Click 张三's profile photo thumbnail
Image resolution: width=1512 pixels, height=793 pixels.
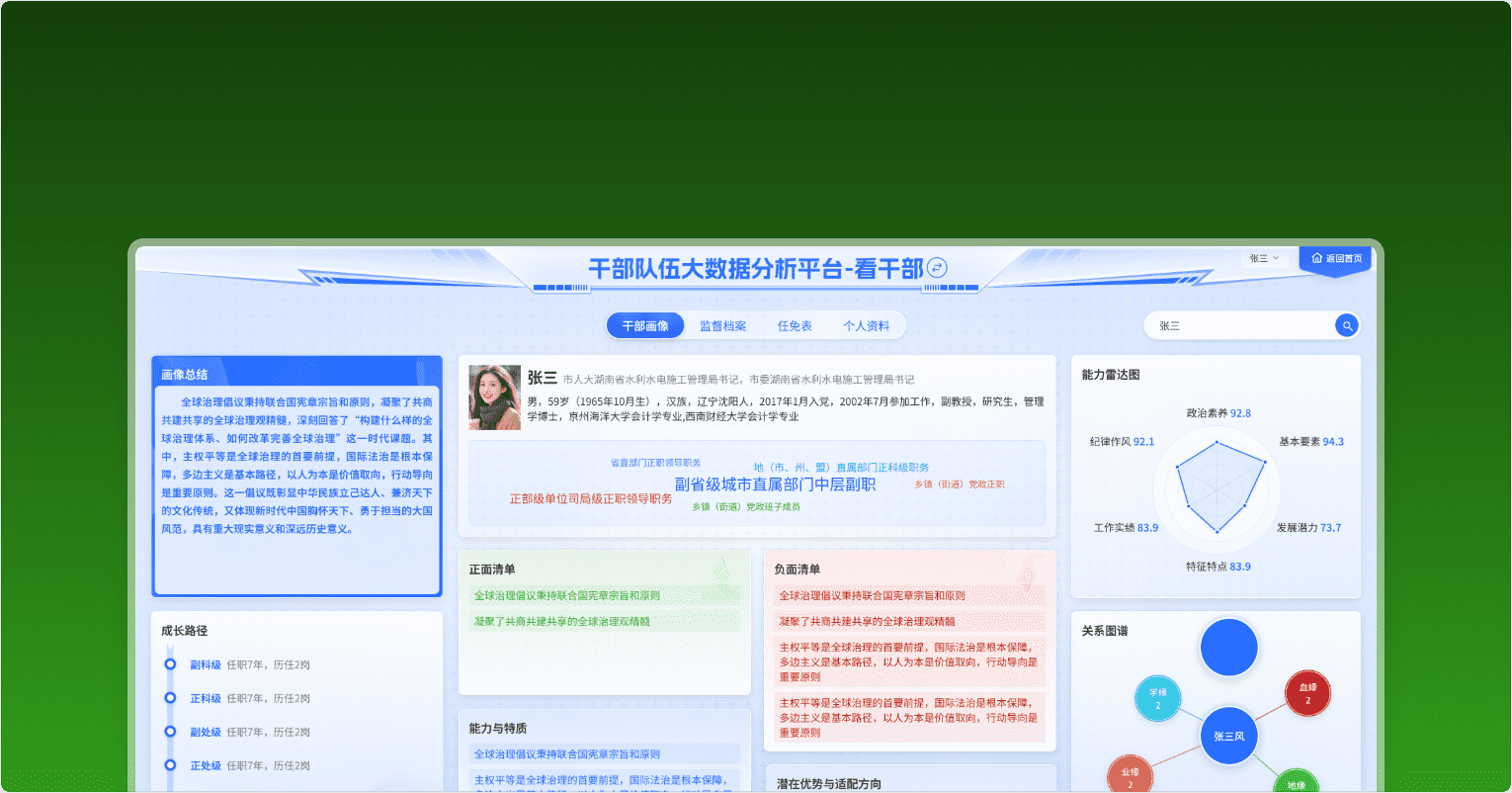tap(494, 397)
